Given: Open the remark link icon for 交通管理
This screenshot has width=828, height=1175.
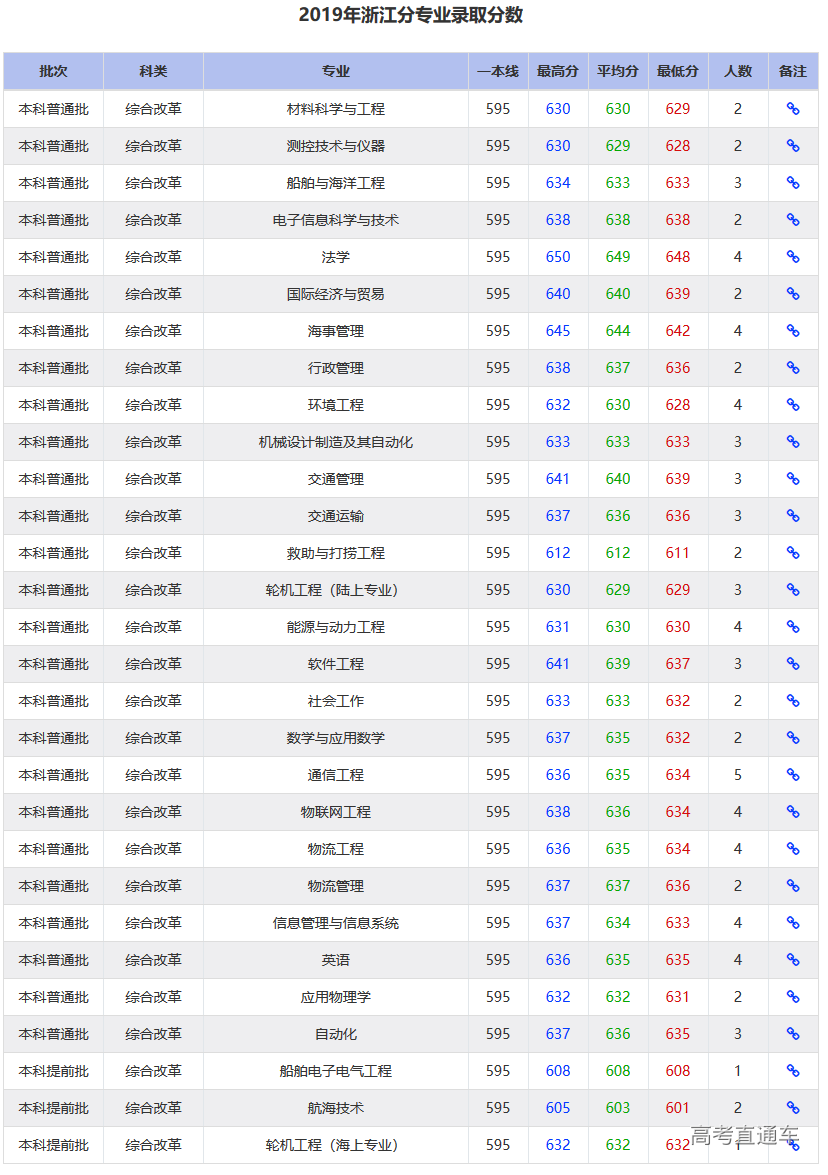Looking at the screenshot, I should tap(792, 479).
